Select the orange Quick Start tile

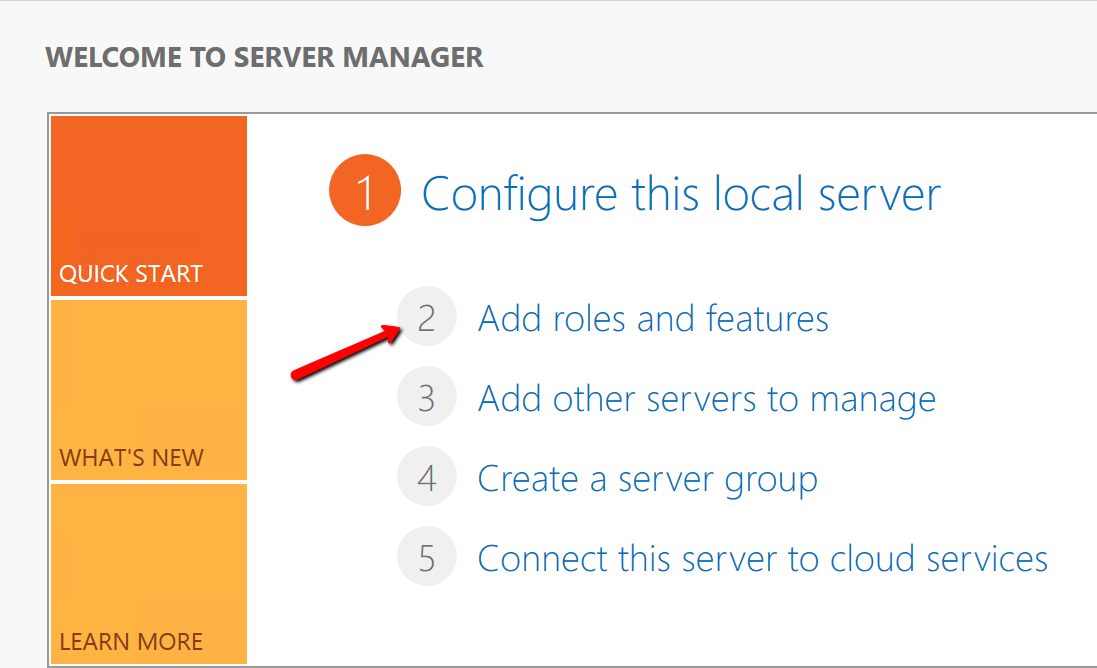pos(148,205)
